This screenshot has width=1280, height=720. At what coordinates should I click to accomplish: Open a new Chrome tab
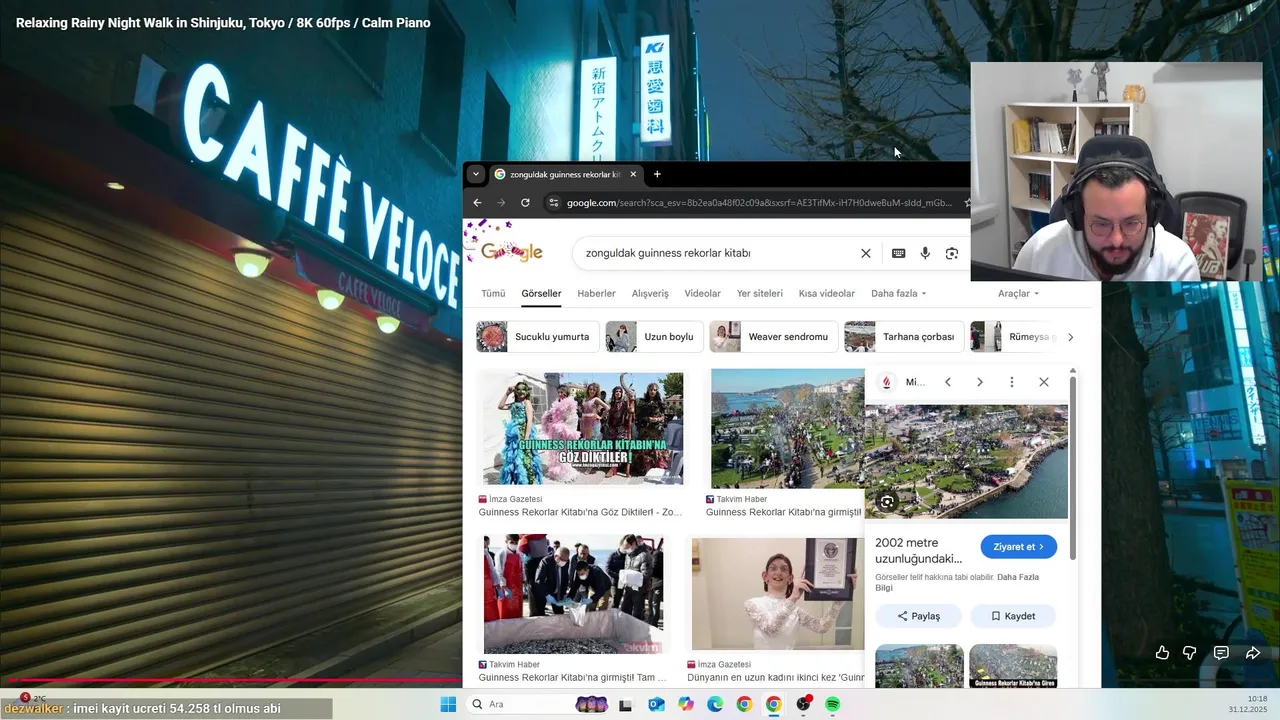(x=657, y=174)
